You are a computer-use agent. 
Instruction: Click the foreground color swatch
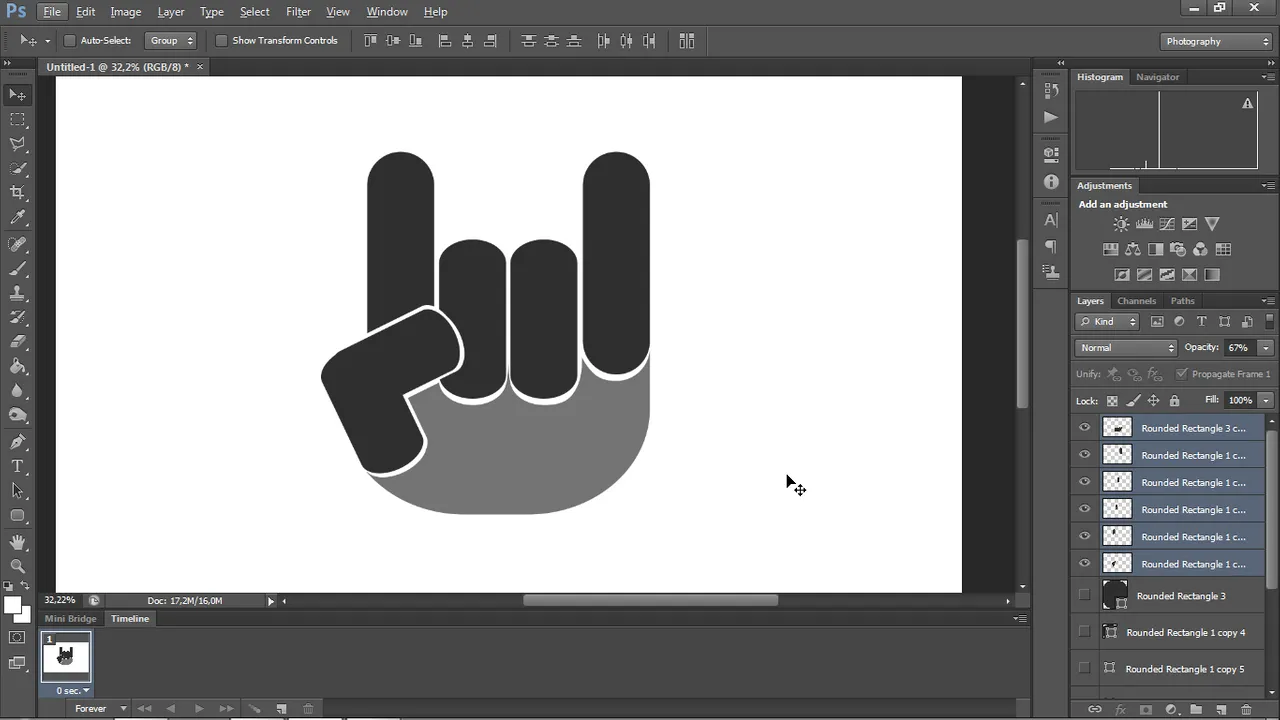(13, 605)
